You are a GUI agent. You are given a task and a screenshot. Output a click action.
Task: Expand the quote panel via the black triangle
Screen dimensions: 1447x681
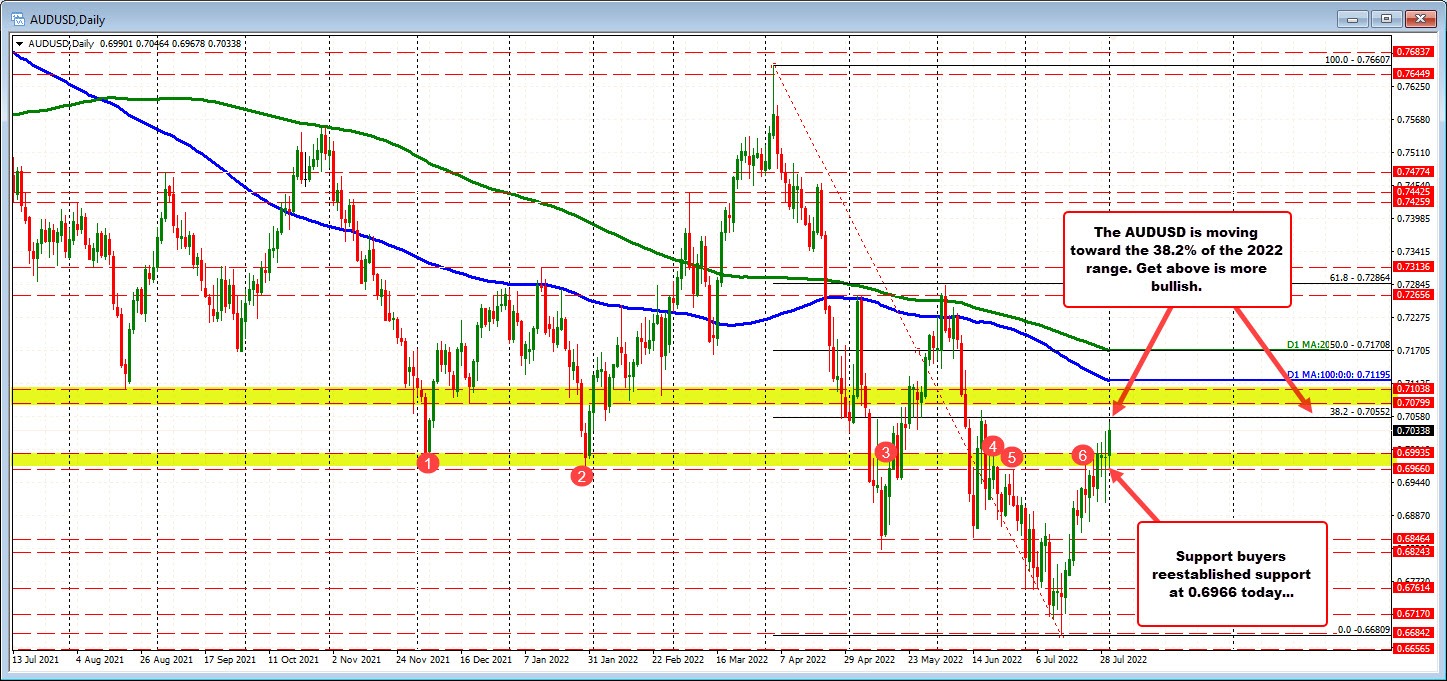tap(19, 43)
